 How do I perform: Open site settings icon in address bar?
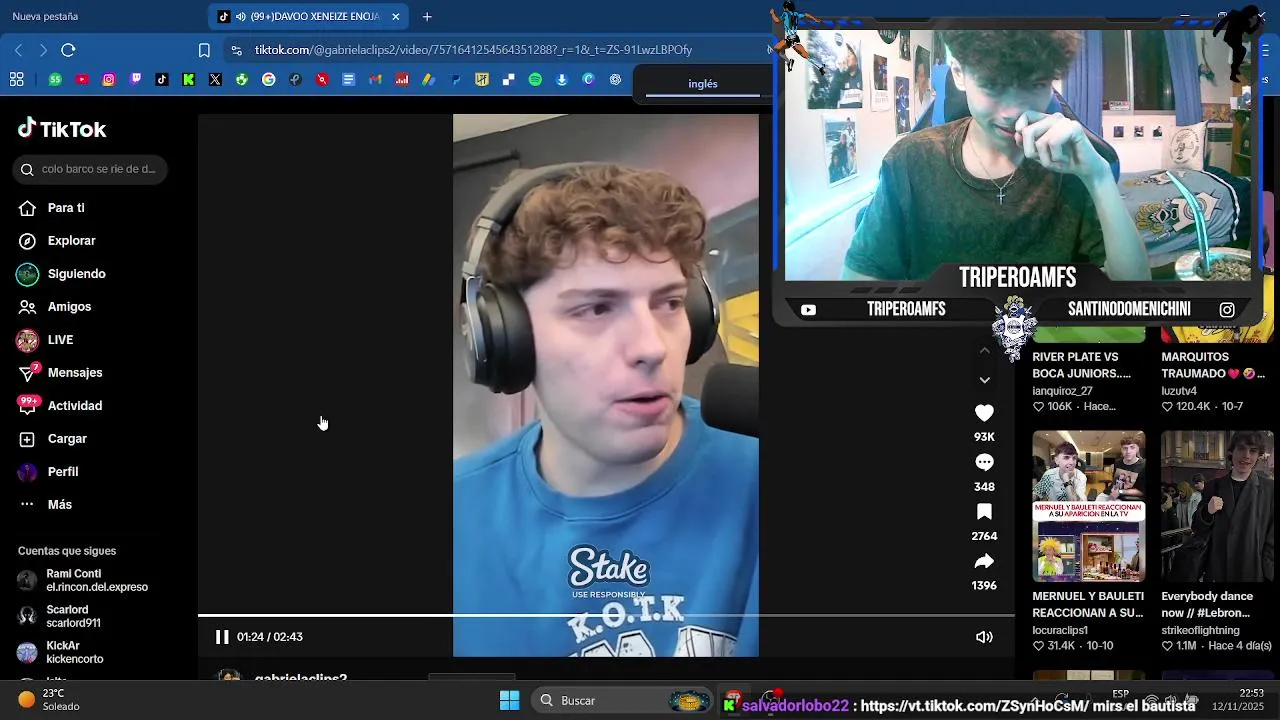235,50
